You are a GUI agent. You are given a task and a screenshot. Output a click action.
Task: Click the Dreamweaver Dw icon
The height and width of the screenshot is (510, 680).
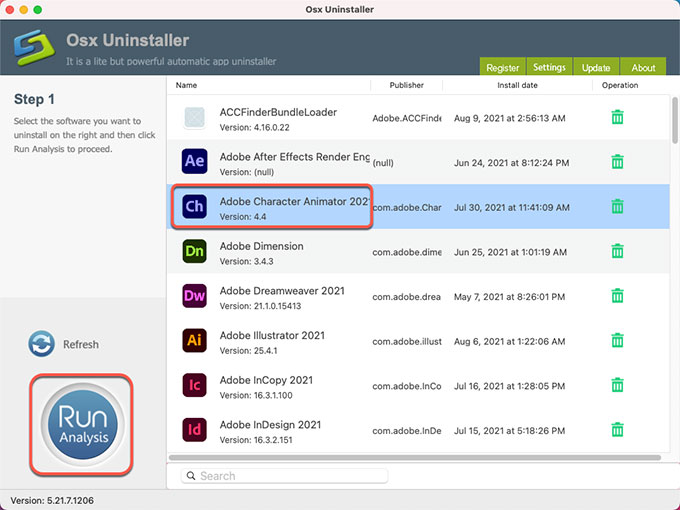pos(194,295)
